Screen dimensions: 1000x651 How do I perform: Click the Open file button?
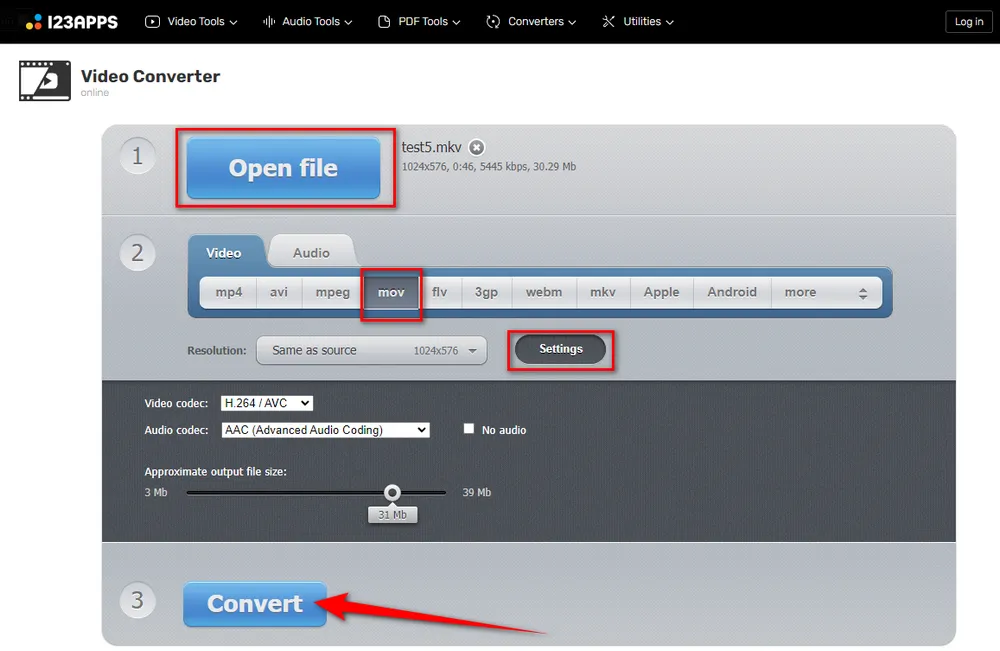[283, 168]
